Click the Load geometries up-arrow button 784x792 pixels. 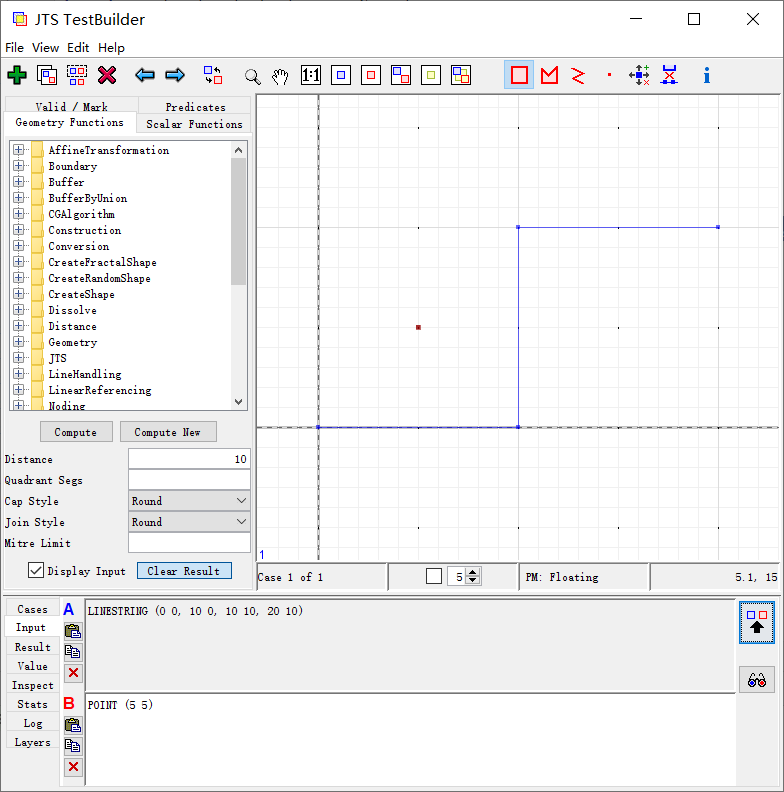(x=757, y=622)
